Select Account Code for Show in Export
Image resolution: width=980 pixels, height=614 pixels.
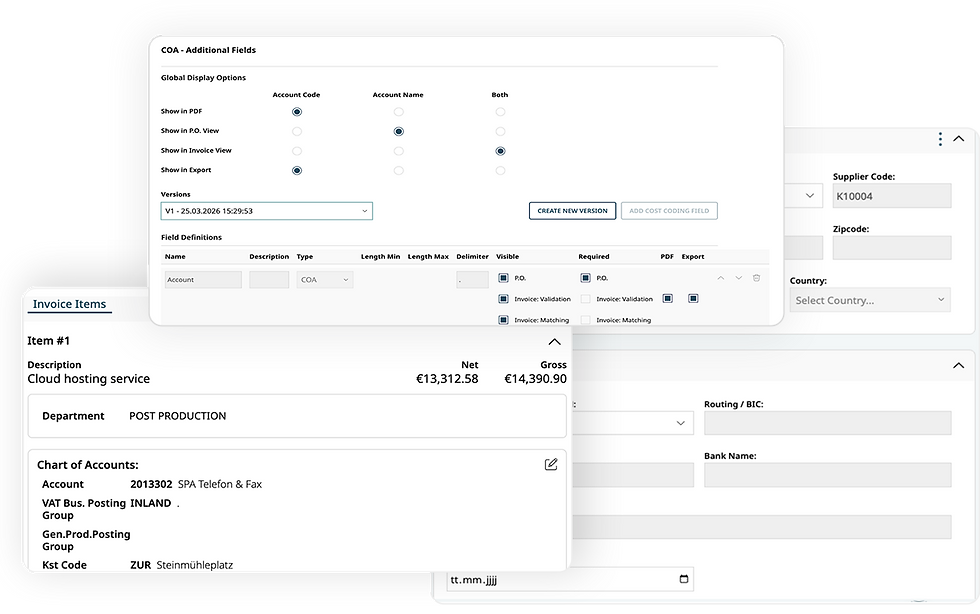[x=297, y=170]
